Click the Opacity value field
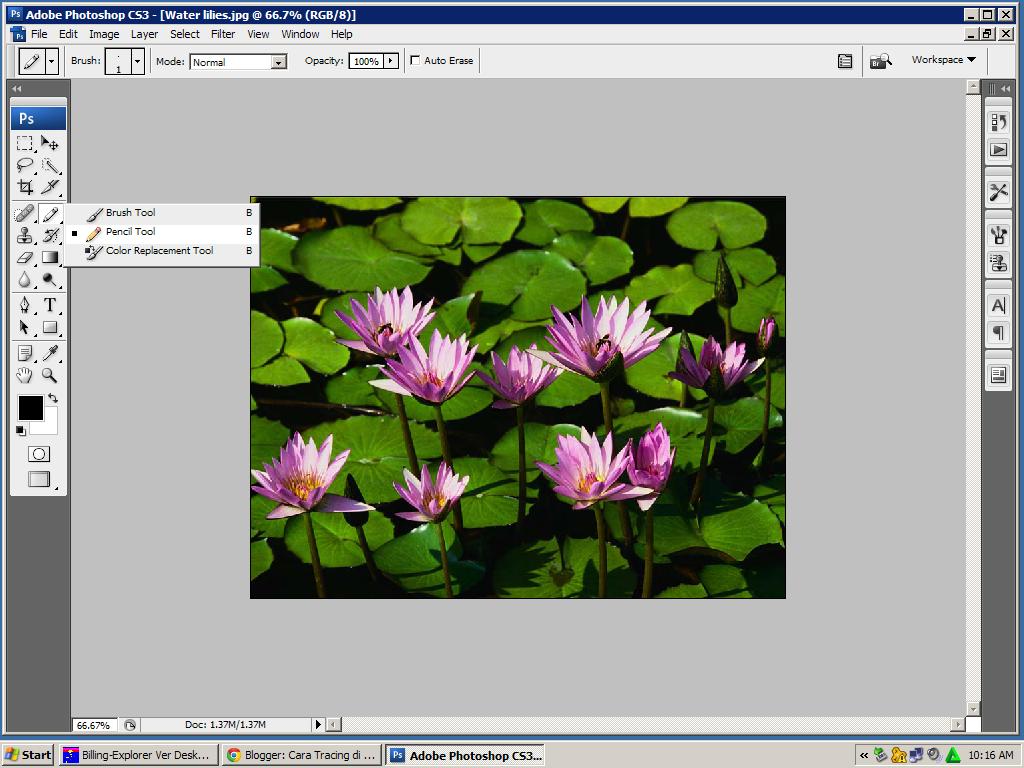This screenshot has width=1024, height=768. [366, 61]
